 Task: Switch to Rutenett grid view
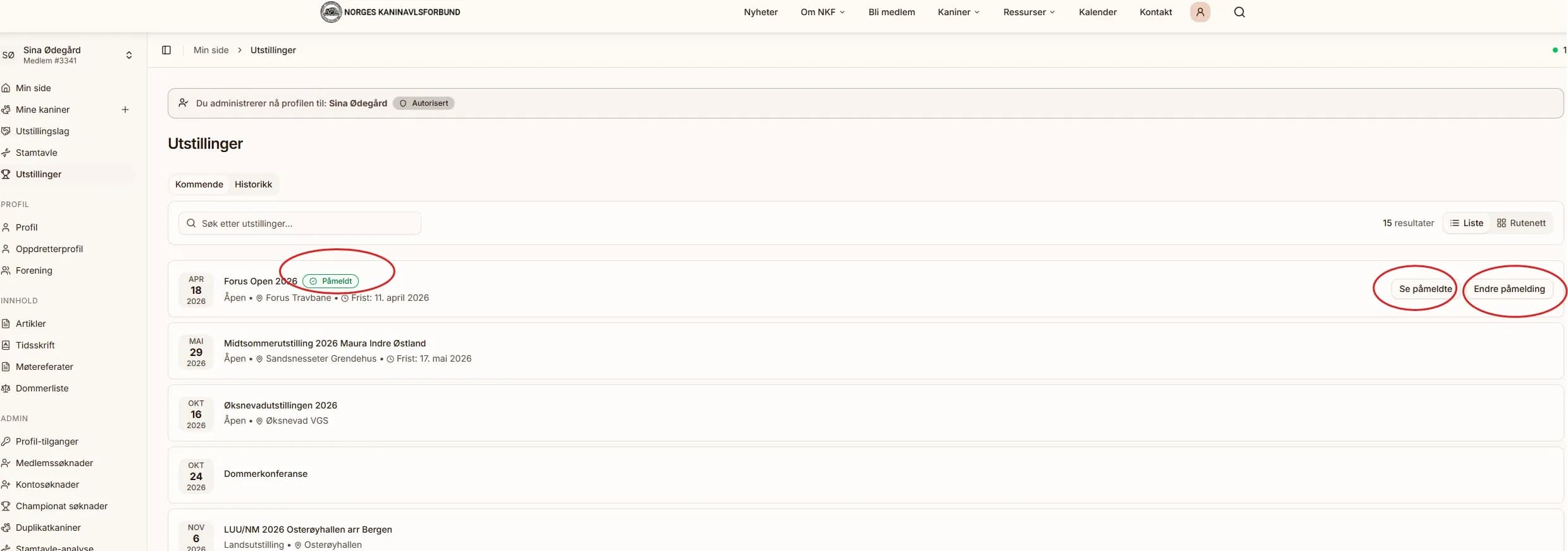[1521, 223]
